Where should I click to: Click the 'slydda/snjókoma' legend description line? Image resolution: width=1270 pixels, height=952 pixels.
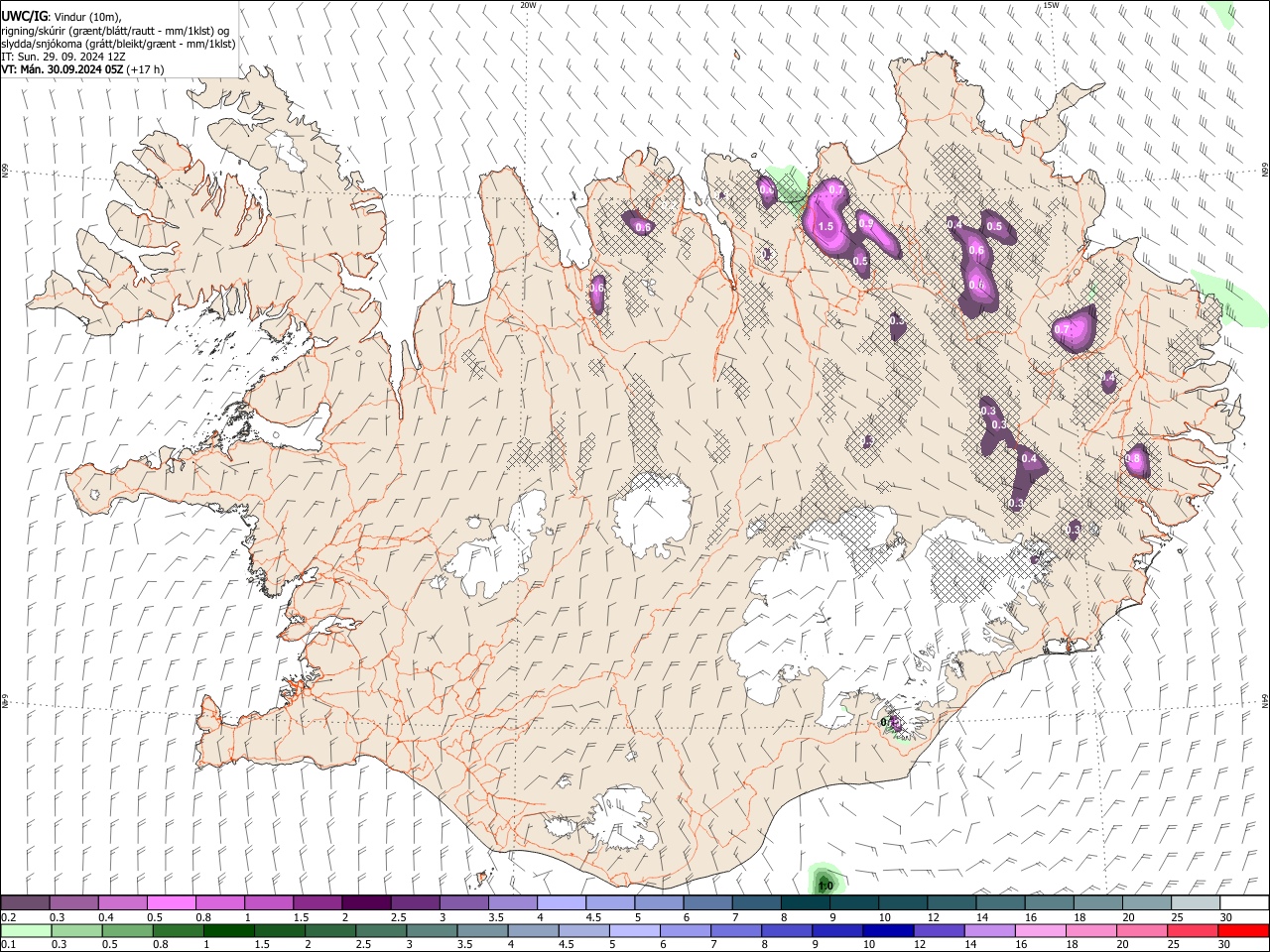118,44
